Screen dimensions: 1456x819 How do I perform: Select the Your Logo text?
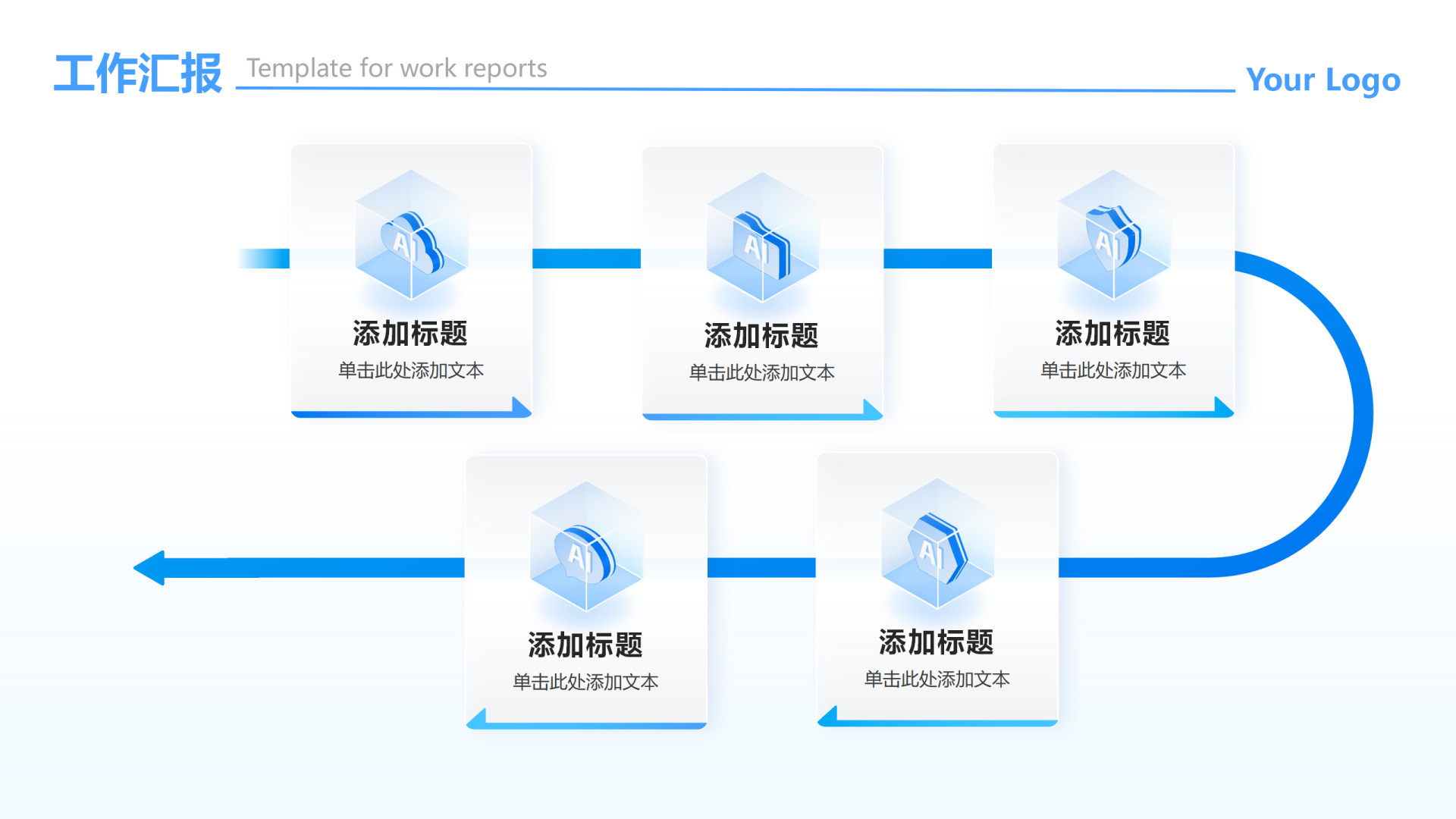[1323, 80]
